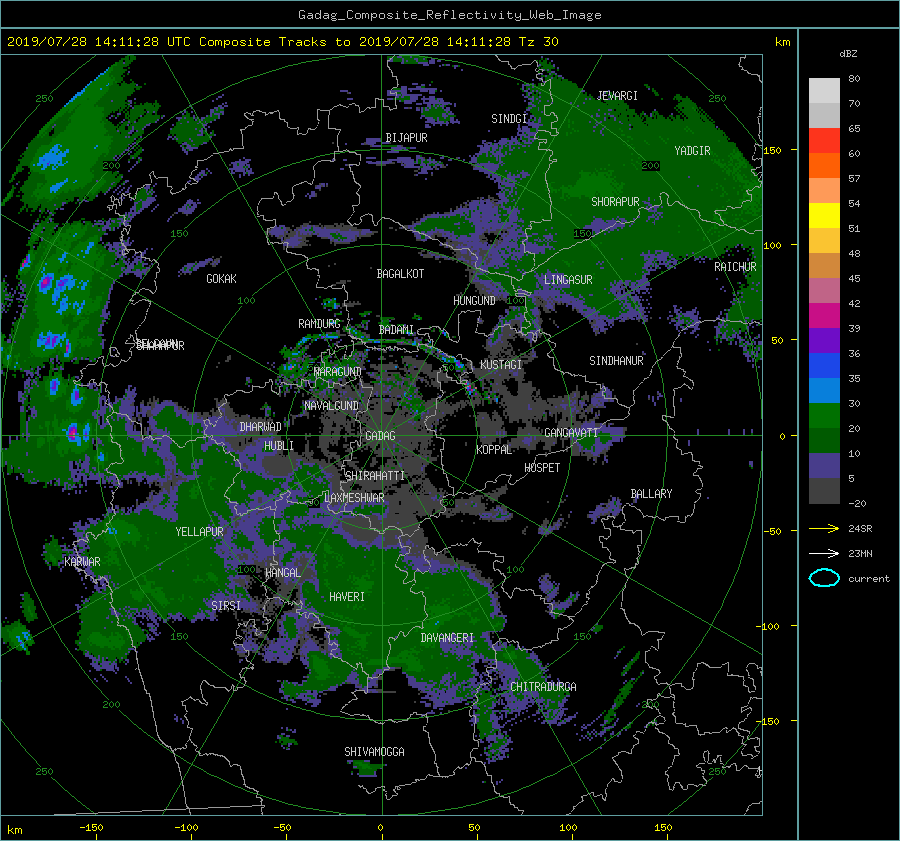This screenshot has height=841, width=900.
Task: Pick the magenta 39 dBZ color swatch
Action: [x=824, y=316]
